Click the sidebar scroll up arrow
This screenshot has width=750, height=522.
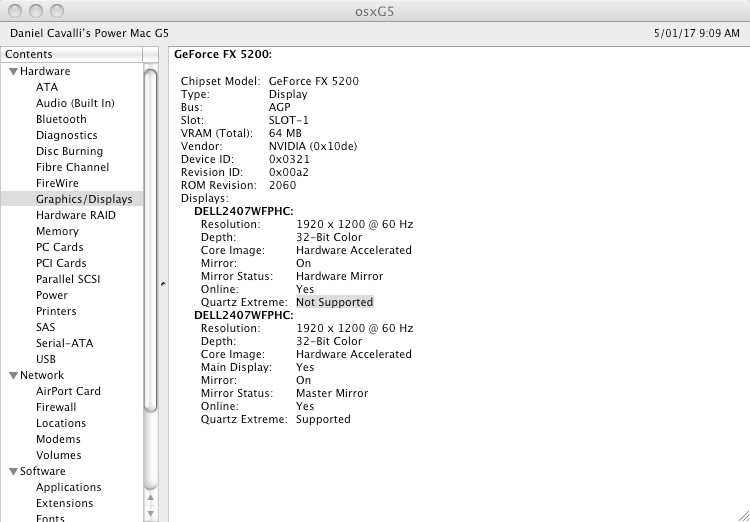click(151, 498)
